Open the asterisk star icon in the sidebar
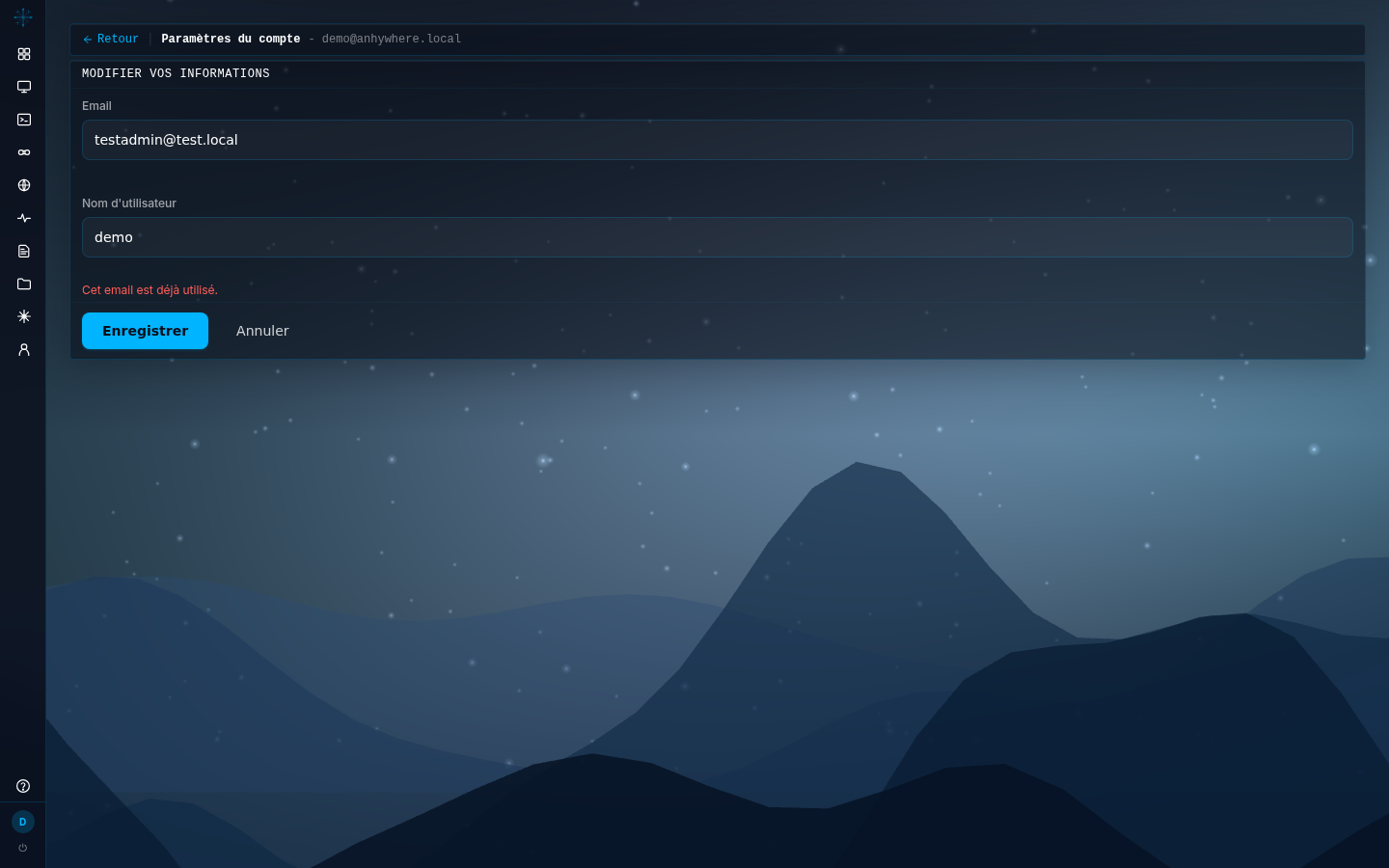This screenshot has width=1389, height=868. point(24,316)
